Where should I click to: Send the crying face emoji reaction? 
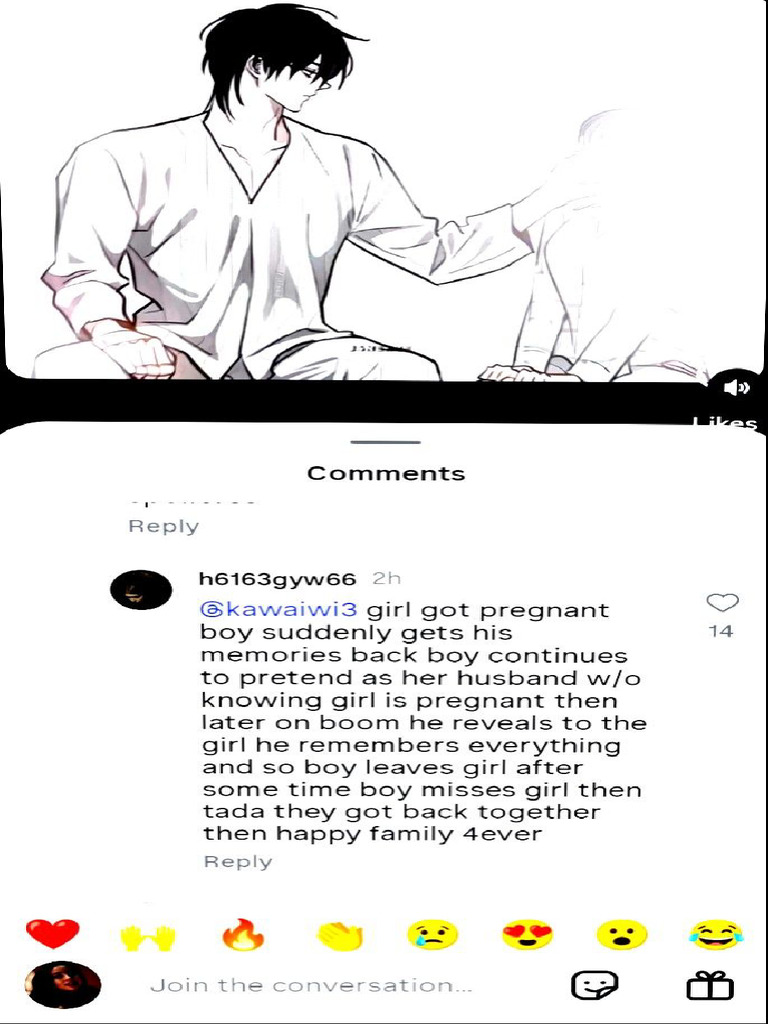432,935
